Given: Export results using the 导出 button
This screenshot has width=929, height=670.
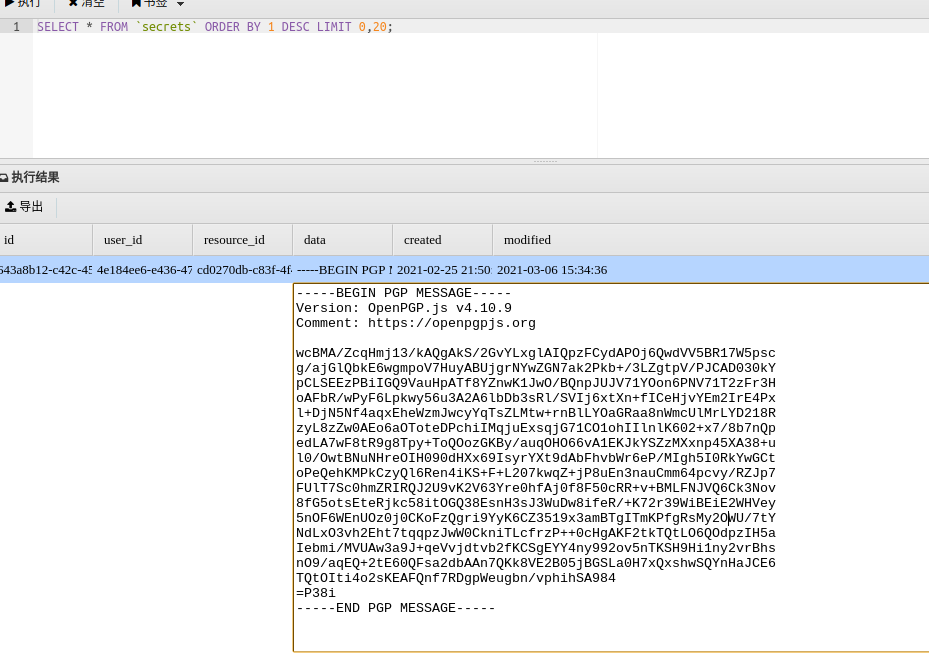Looking at the screenshot, I should coord(24,207).
